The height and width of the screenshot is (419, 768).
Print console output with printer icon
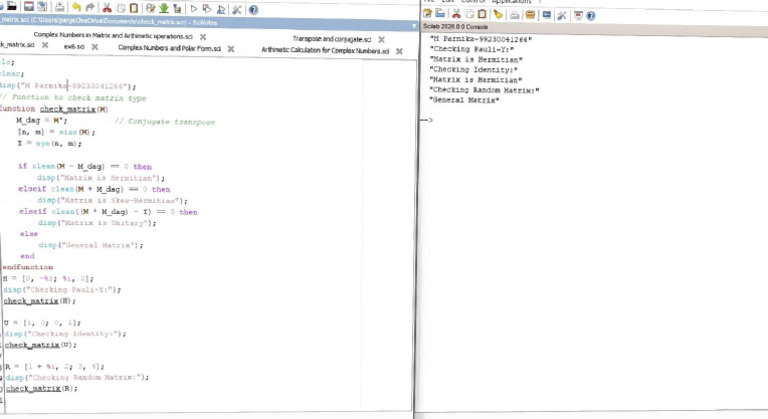pos(514,15)
